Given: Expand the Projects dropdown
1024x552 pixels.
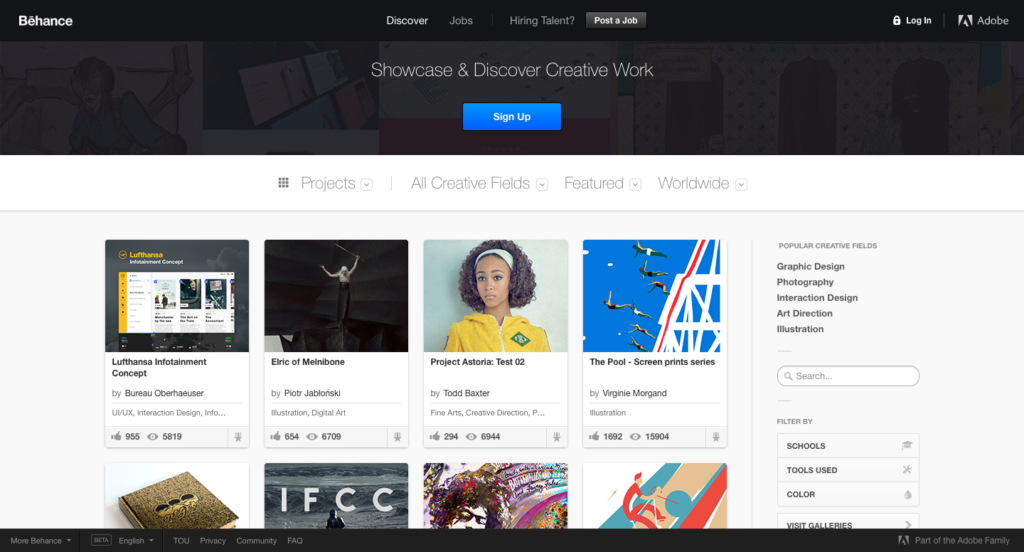Looking at the screenshot, I should click(367, 184).
